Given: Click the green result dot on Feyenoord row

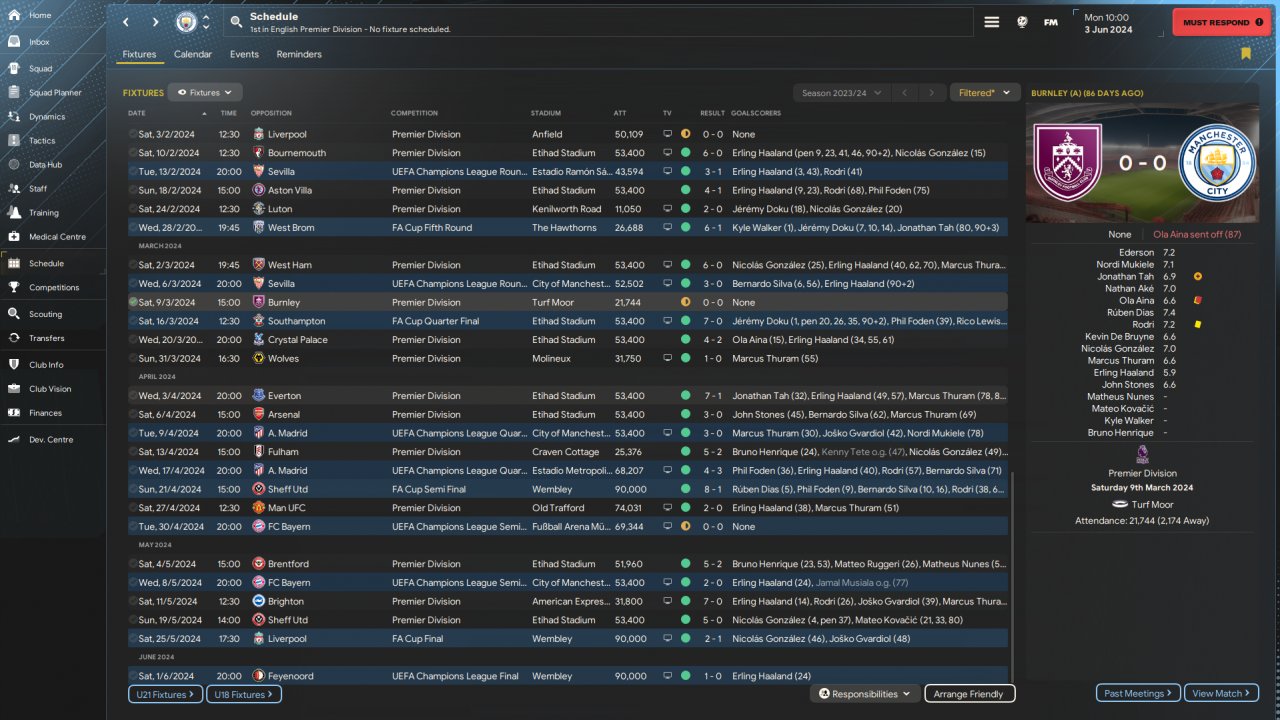Looking at the screenshot, I should 685,676.
